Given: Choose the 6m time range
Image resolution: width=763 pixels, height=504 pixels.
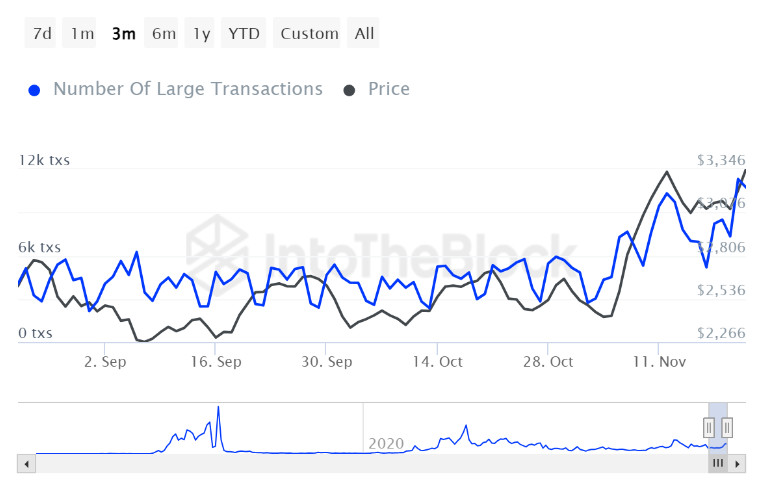Looking at the screenshot, I should point(164,33).
